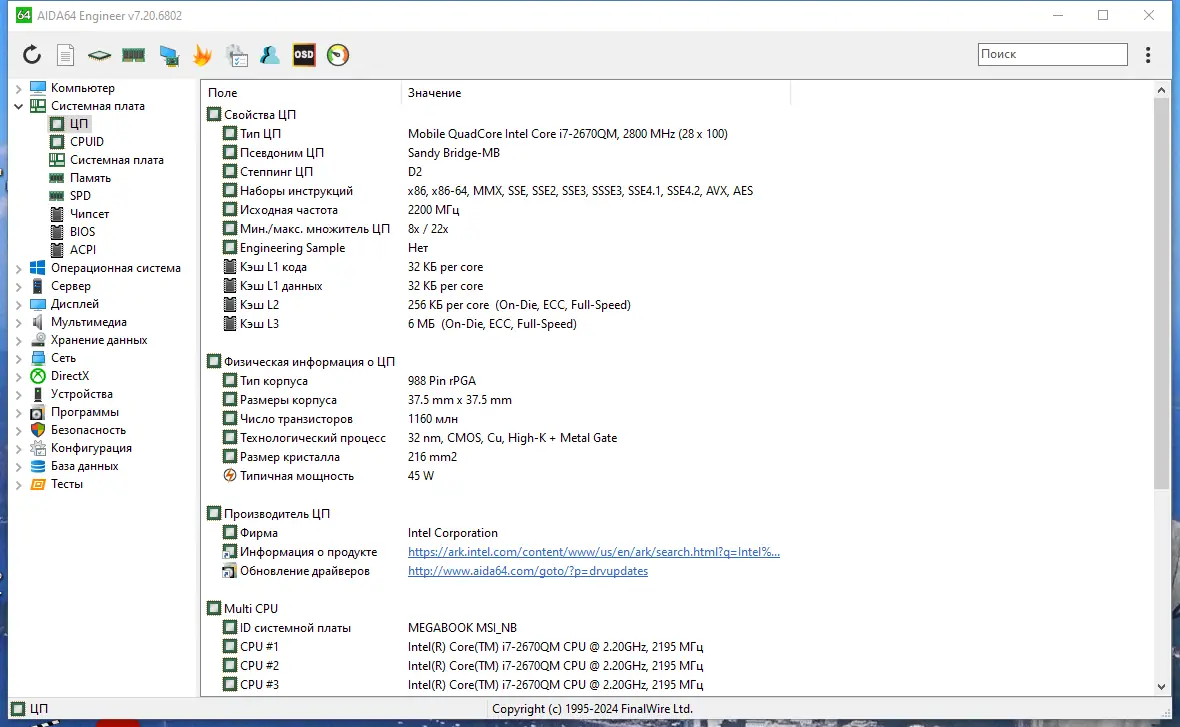
Task: Open the aida64.com driver updates link
Action: (x=528, y=570)
